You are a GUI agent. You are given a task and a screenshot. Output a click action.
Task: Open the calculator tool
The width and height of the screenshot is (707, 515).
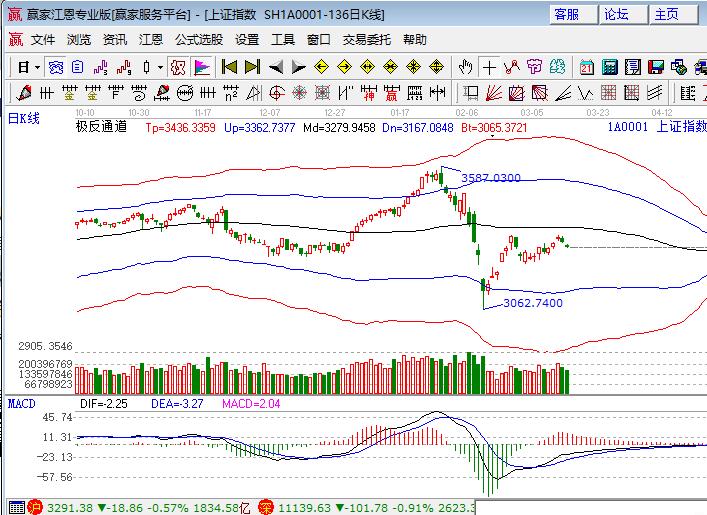click(x=610, y=68)
